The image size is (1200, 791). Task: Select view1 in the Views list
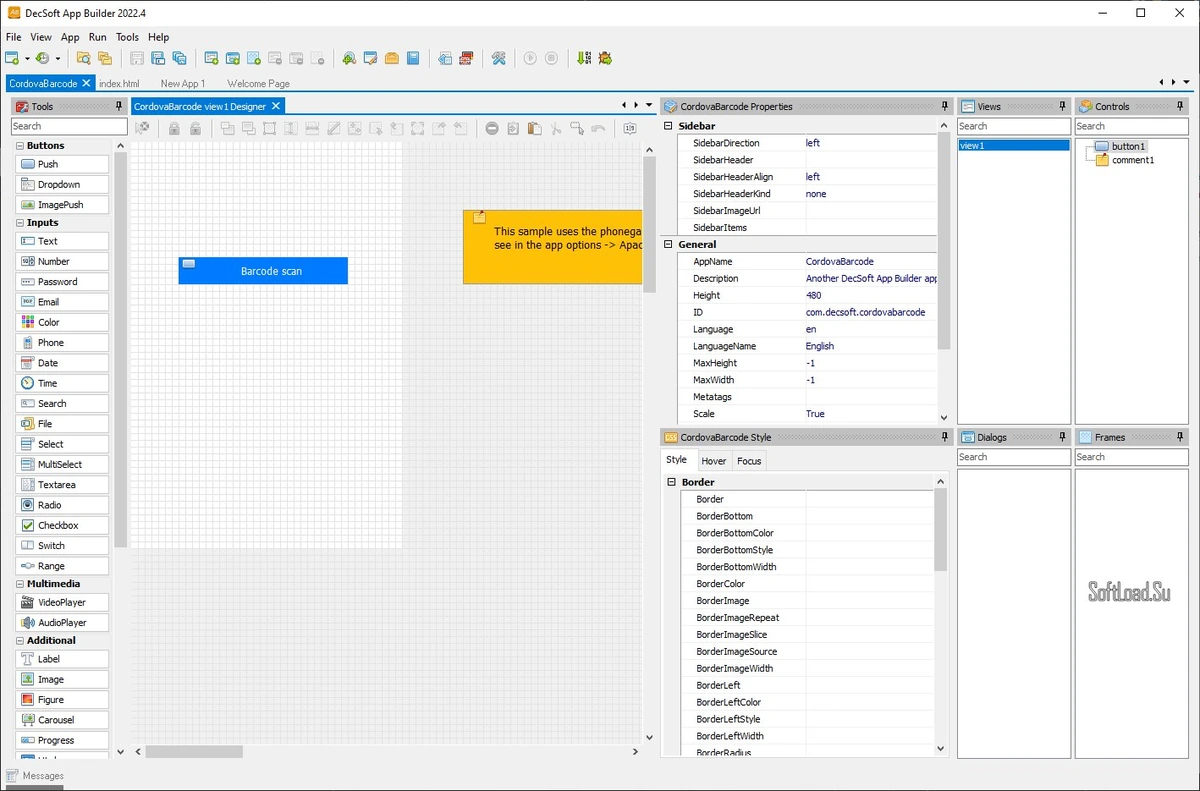click(x=1014, y=146)
